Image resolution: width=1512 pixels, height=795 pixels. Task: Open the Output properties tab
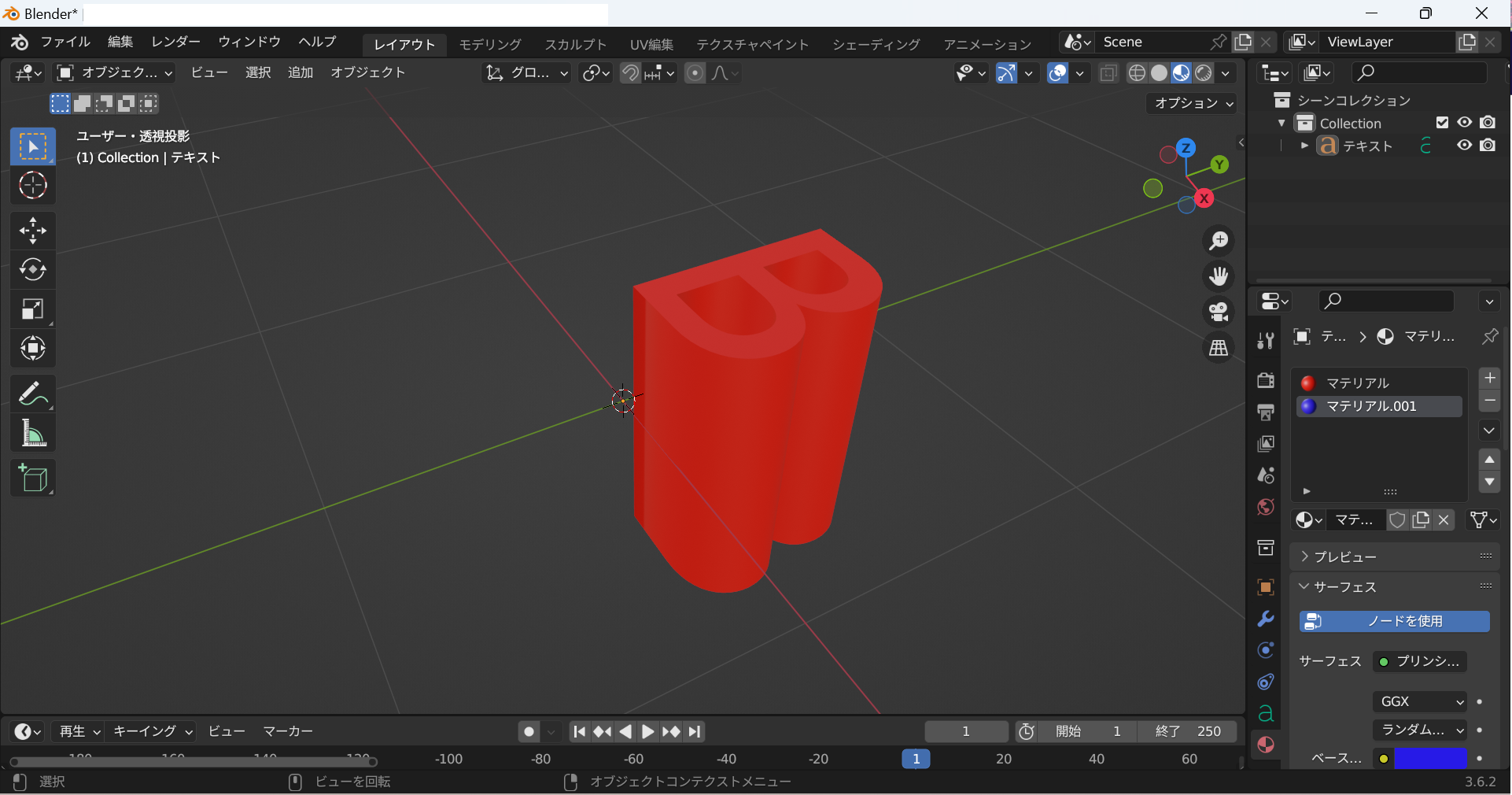pyautogui.click(x=1266, y=412)
